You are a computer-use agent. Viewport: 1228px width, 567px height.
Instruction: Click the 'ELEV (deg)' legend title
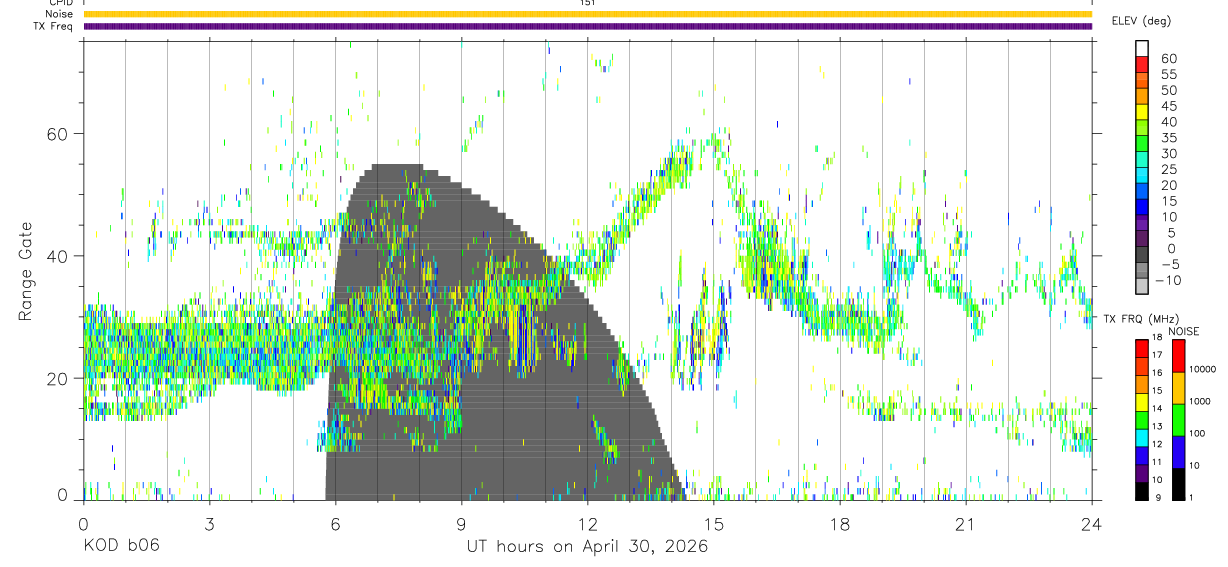1142,20
